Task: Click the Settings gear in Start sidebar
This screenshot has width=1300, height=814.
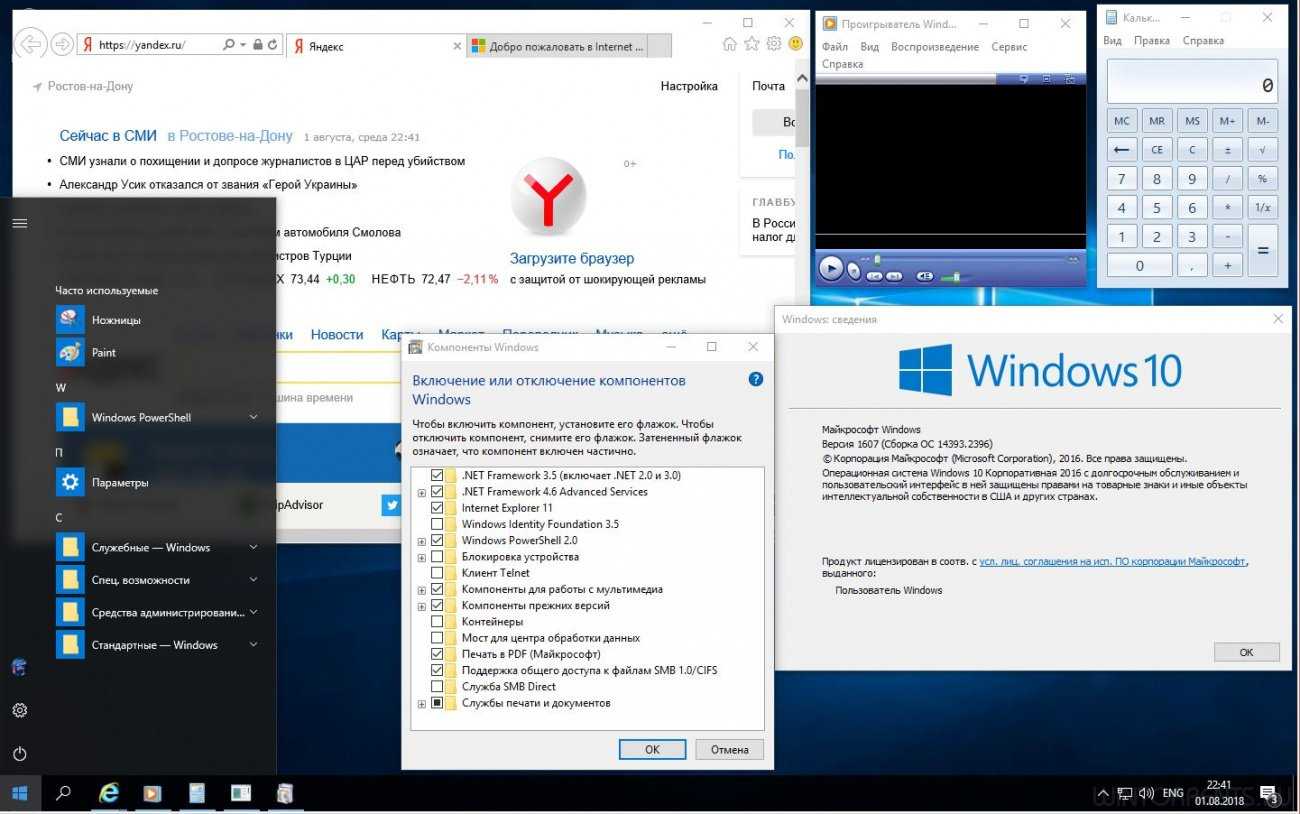Action: click(20, 710)
